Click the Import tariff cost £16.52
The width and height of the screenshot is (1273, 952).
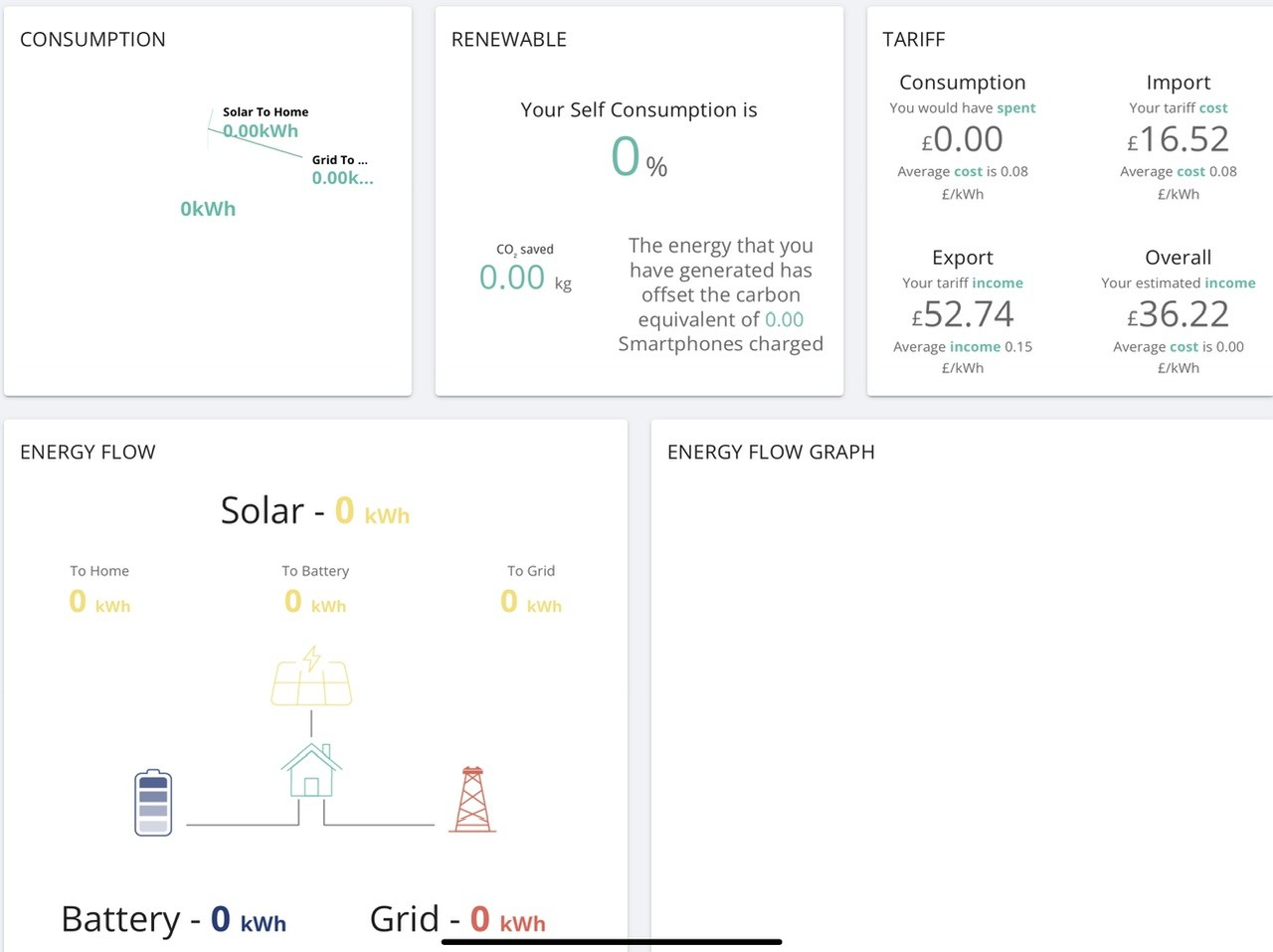coord(1179,139)
